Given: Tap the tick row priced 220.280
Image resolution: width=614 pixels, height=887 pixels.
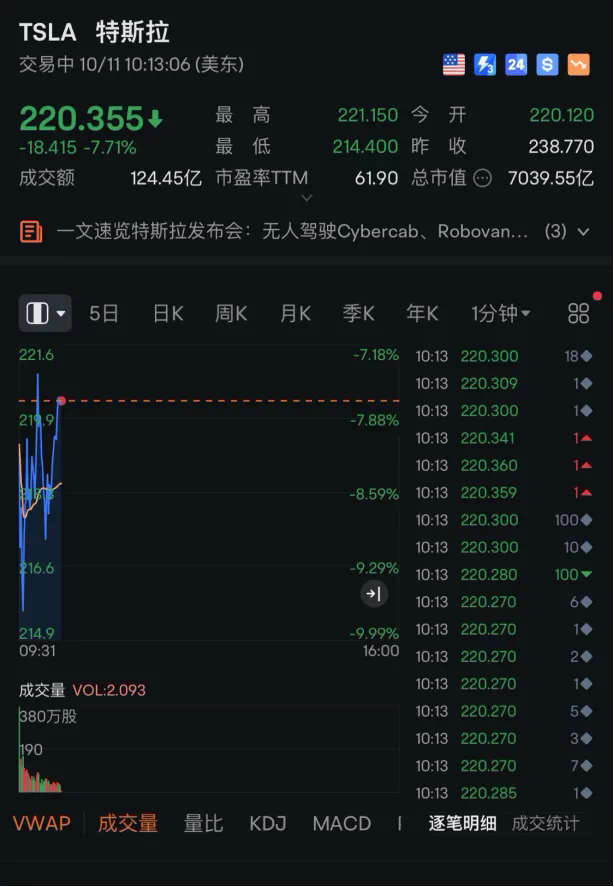Looking at the screenshot, I should coord(504,574).
